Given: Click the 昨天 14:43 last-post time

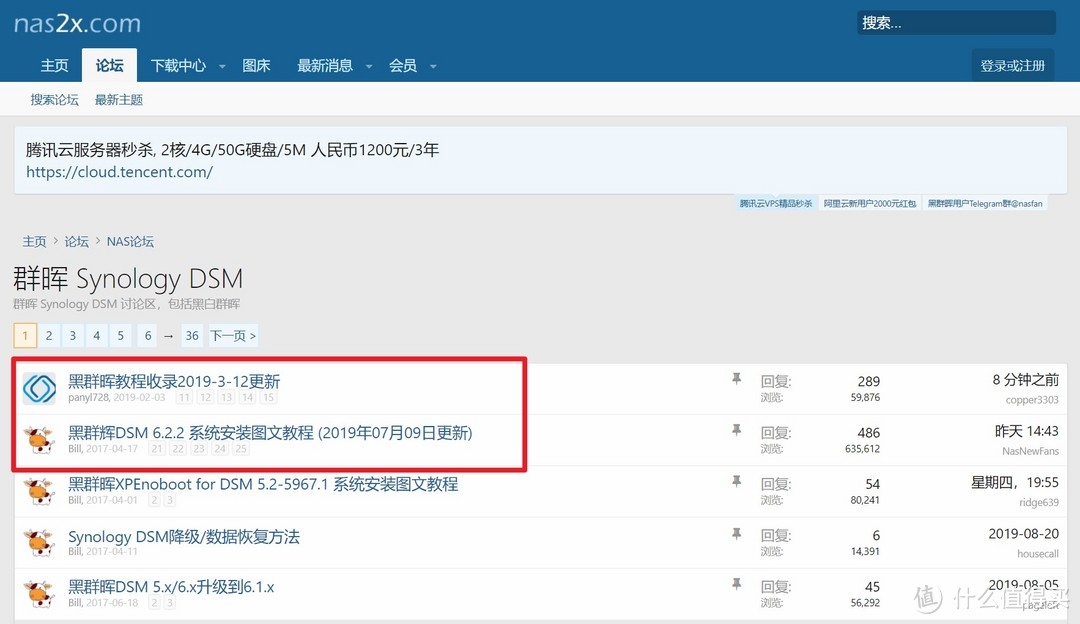Looking at the screenshot, I should point(1026,431).
